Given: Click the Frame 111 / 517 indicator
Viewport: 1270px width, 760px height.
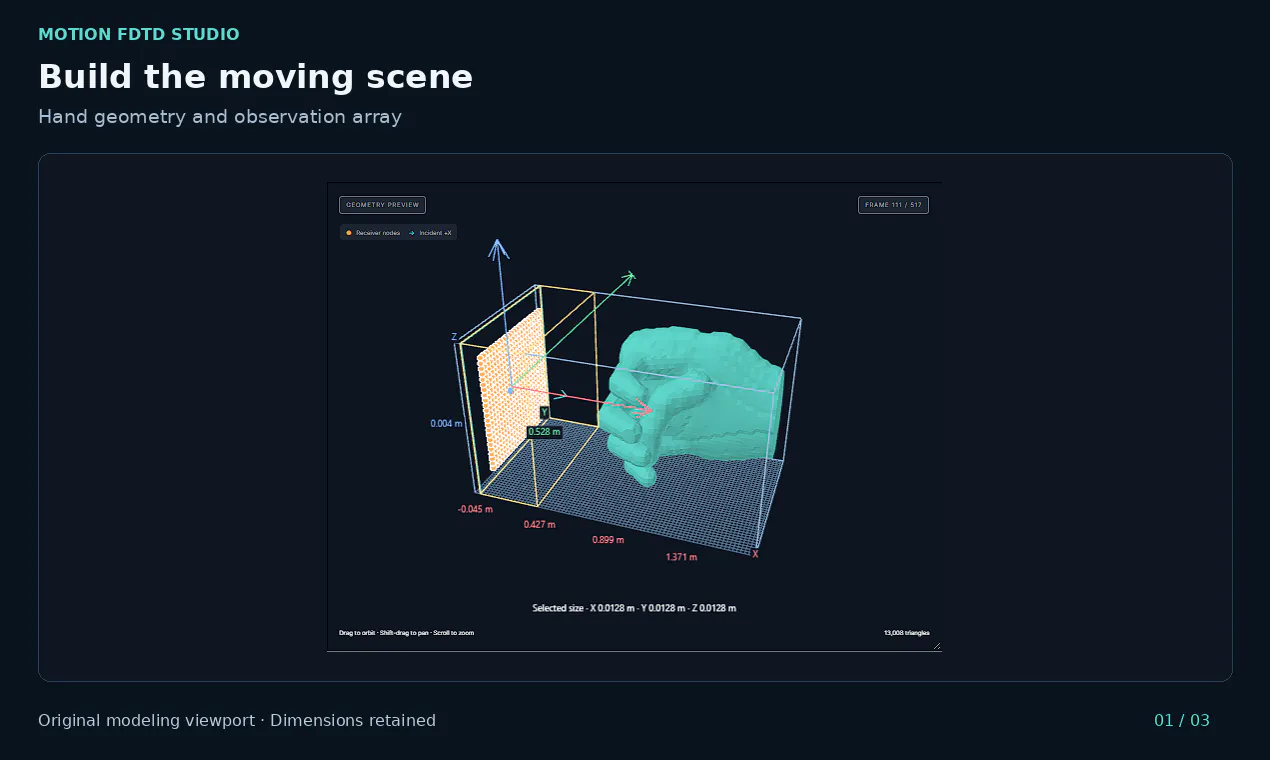Looking at the screenshot, I should click(x=893, y=205).
